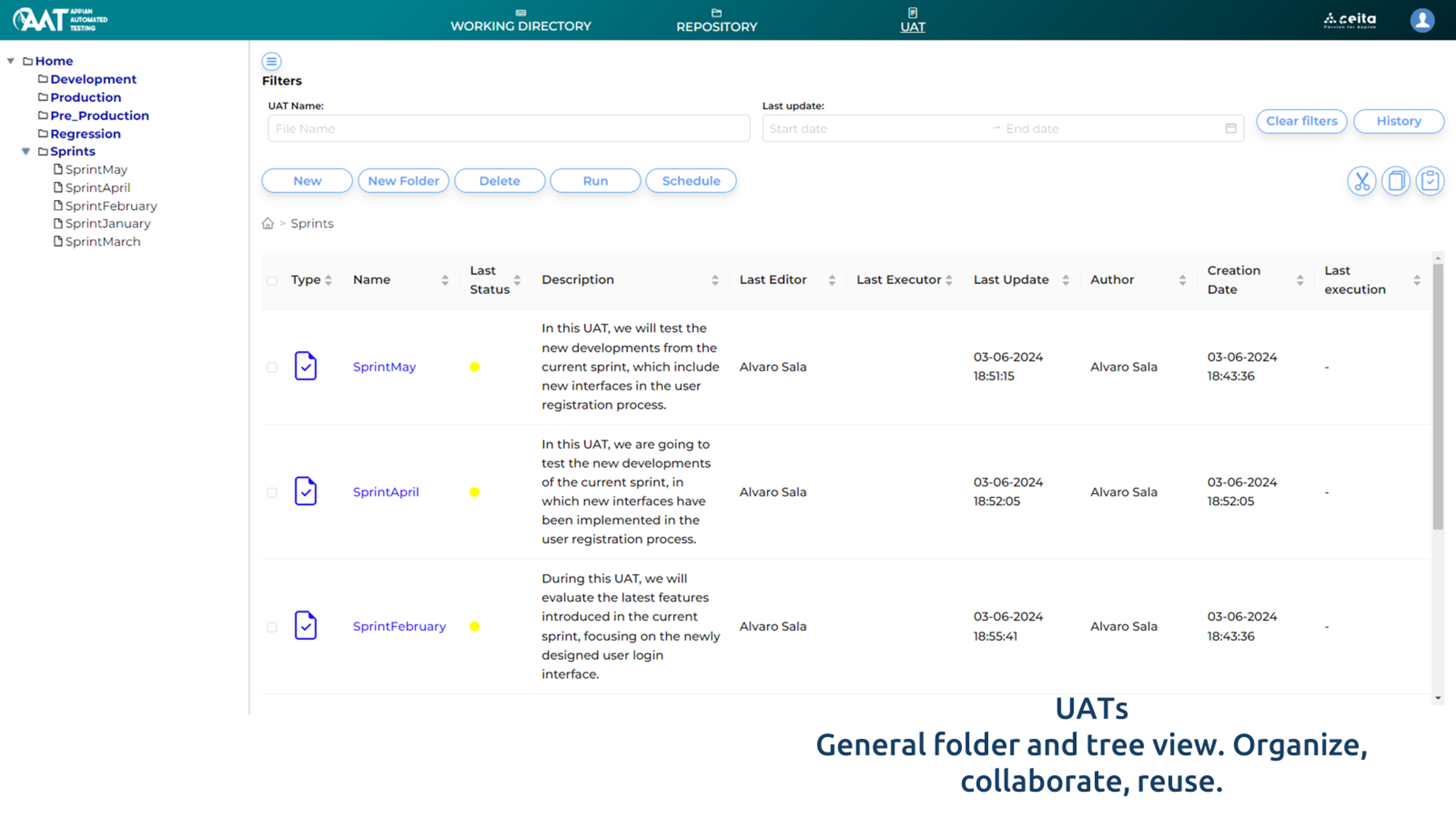Open the SprintMay link in table
Screen dimensions: 1456x819
coord(384,367)
